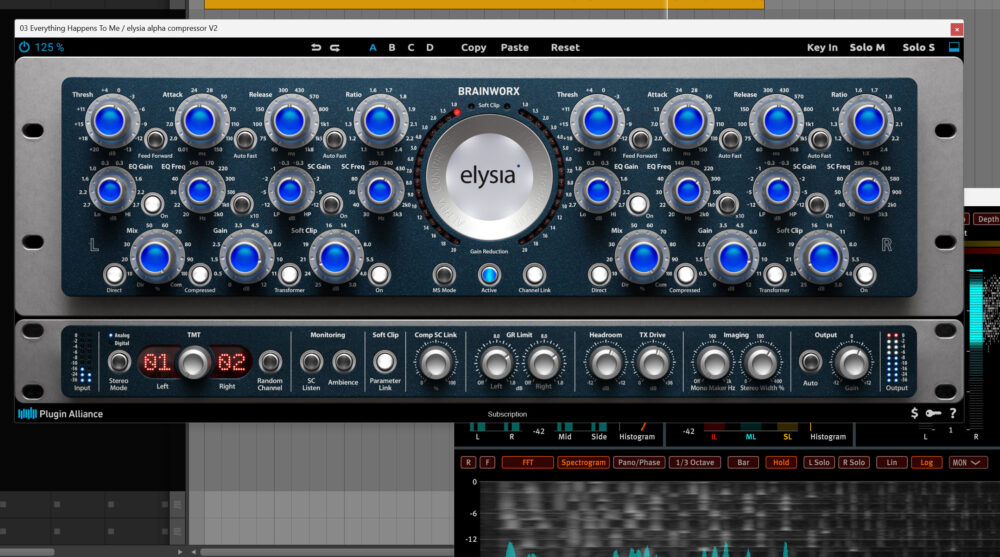Toggle left channel Direct button

pyautogui.click(x=114, y=275)
